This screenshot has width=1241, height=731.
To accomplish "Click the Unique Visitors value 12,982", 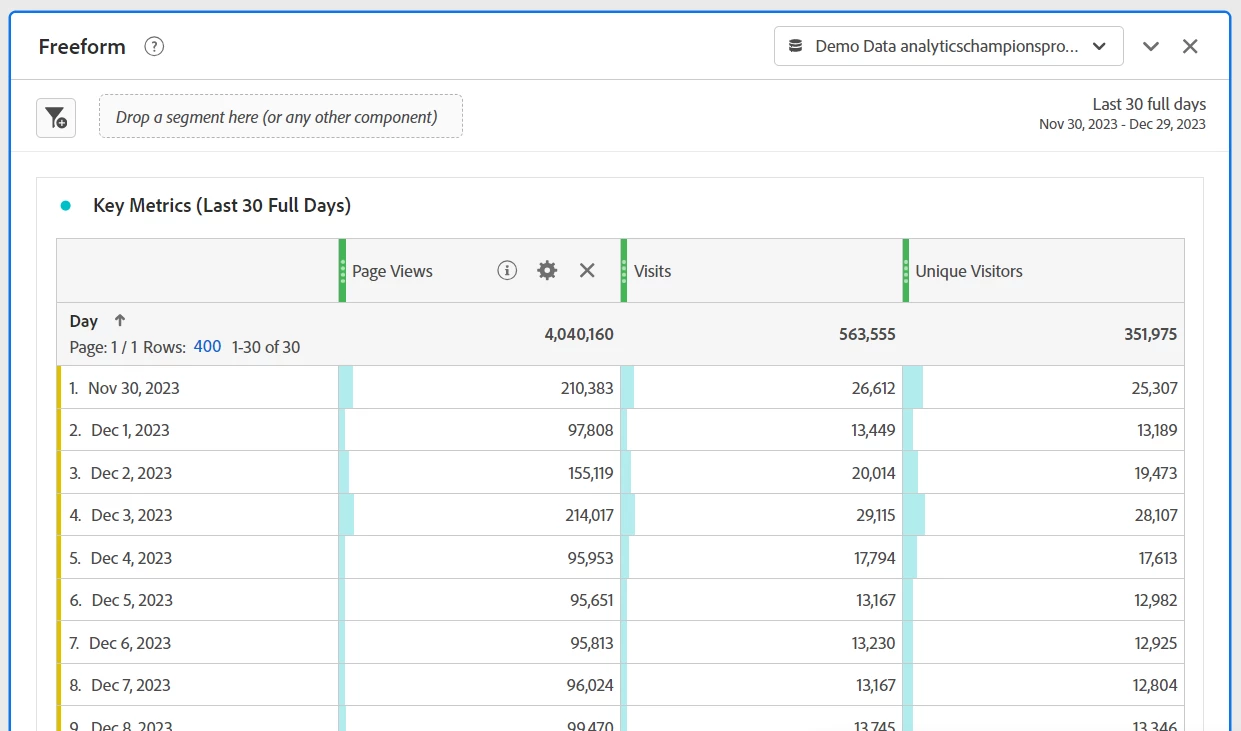I will pos(1156,600).
